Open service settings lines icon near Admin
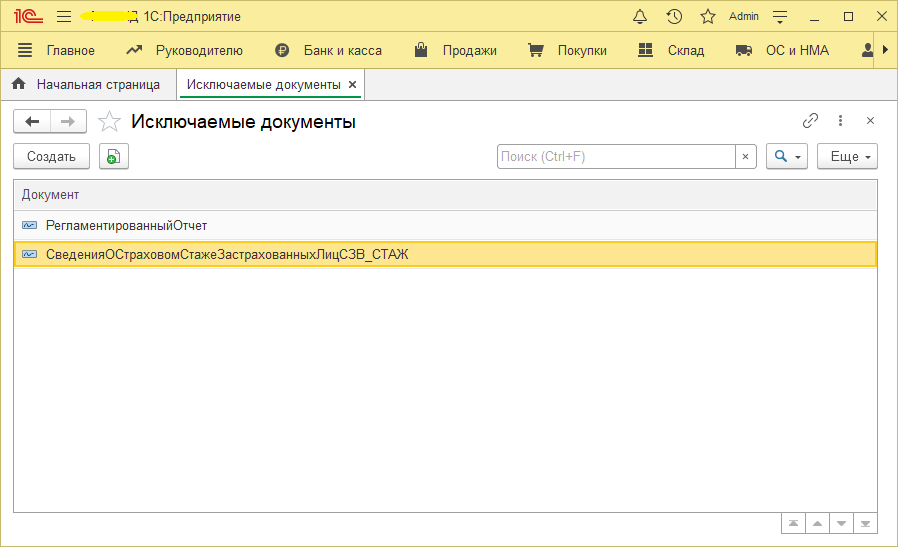The image size is (898, 547). (780, 17)
